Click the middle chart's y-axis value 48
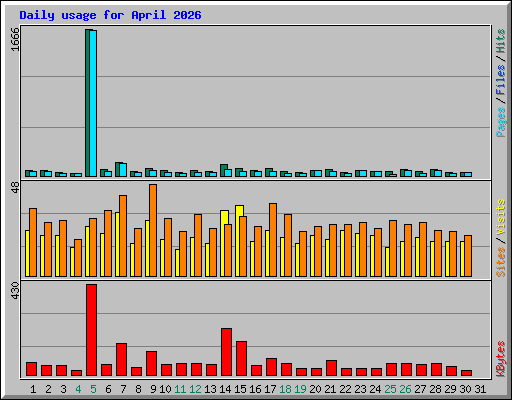 click(x=15, y=187)
